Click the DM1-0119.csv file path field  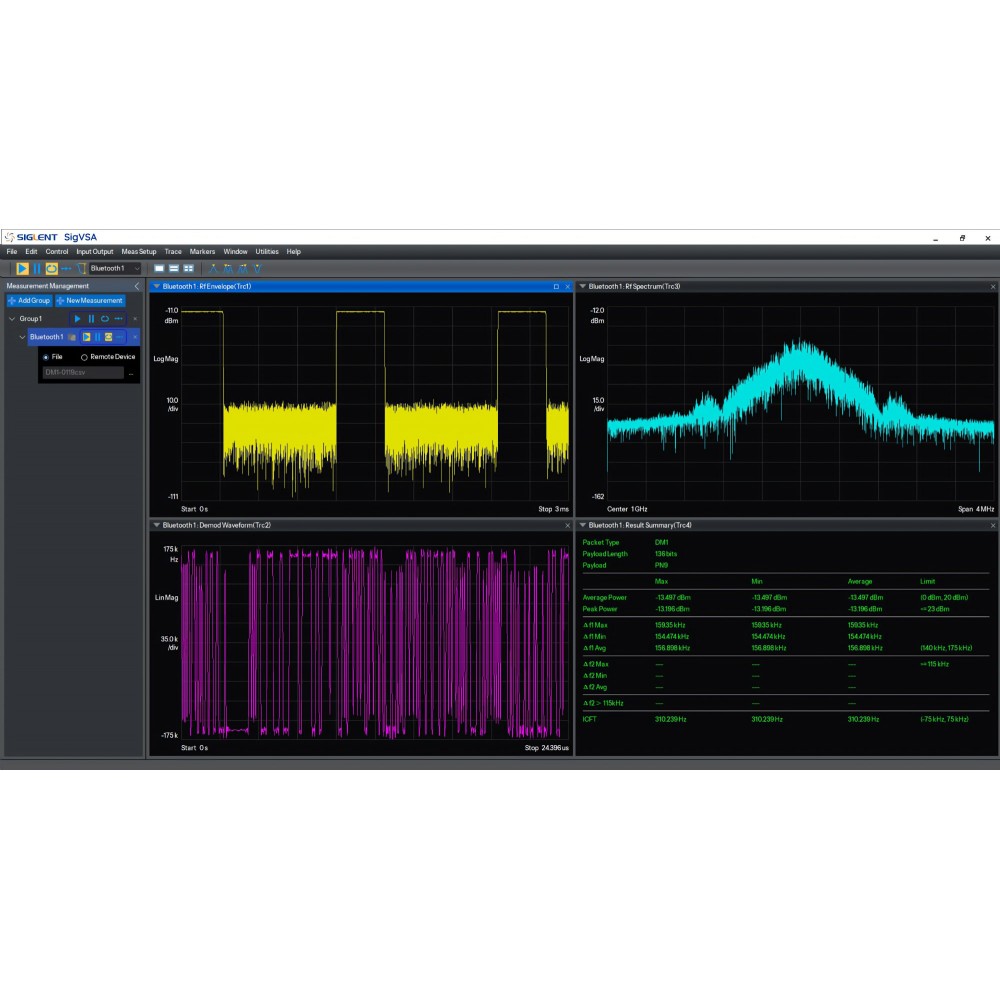[83, 372]
